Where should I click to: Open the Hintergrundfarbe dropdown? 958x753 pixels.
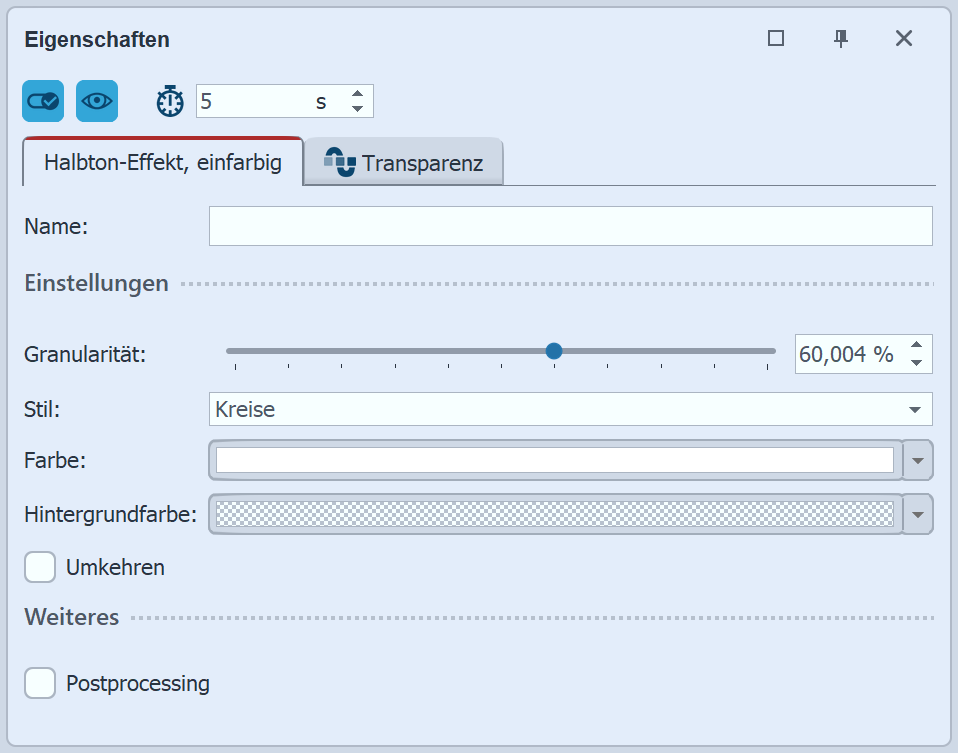pyautogui.click(x=919, y=514)
